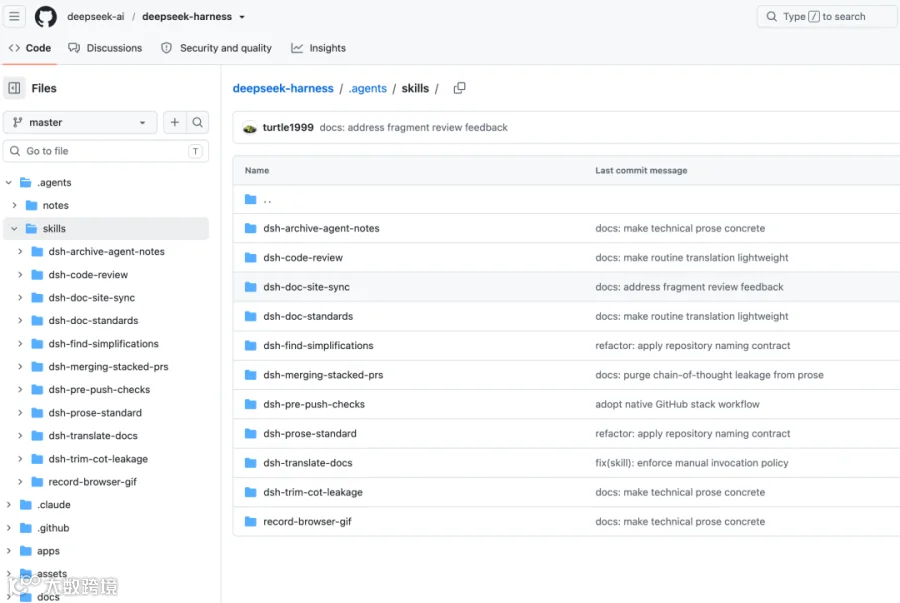This screenshot has height=603, width=900.
Task: Collapse the file tree panel icon
Action: [14, 88]
